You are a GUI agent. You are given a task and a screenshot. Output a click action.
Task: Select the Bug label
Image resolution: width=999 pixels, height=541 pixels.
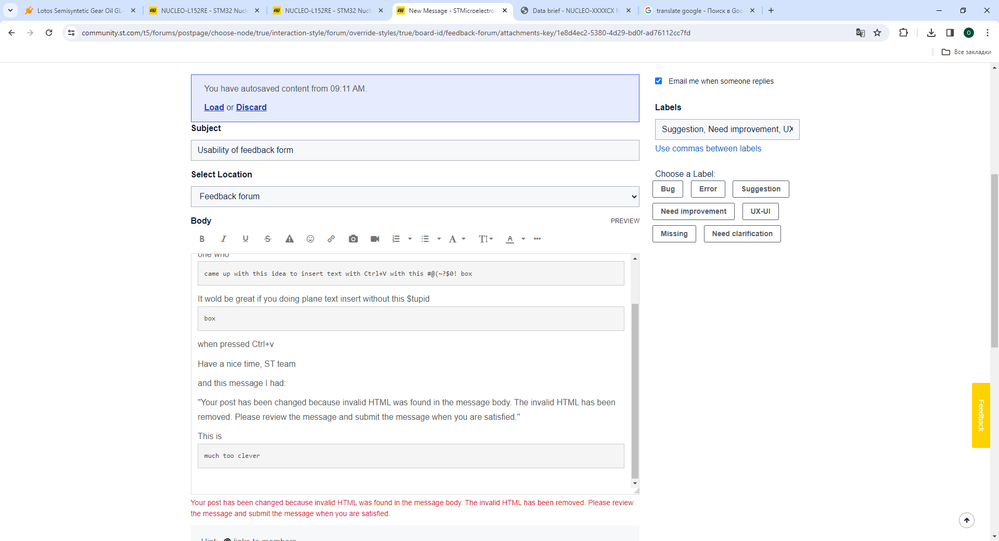[668, 189]
